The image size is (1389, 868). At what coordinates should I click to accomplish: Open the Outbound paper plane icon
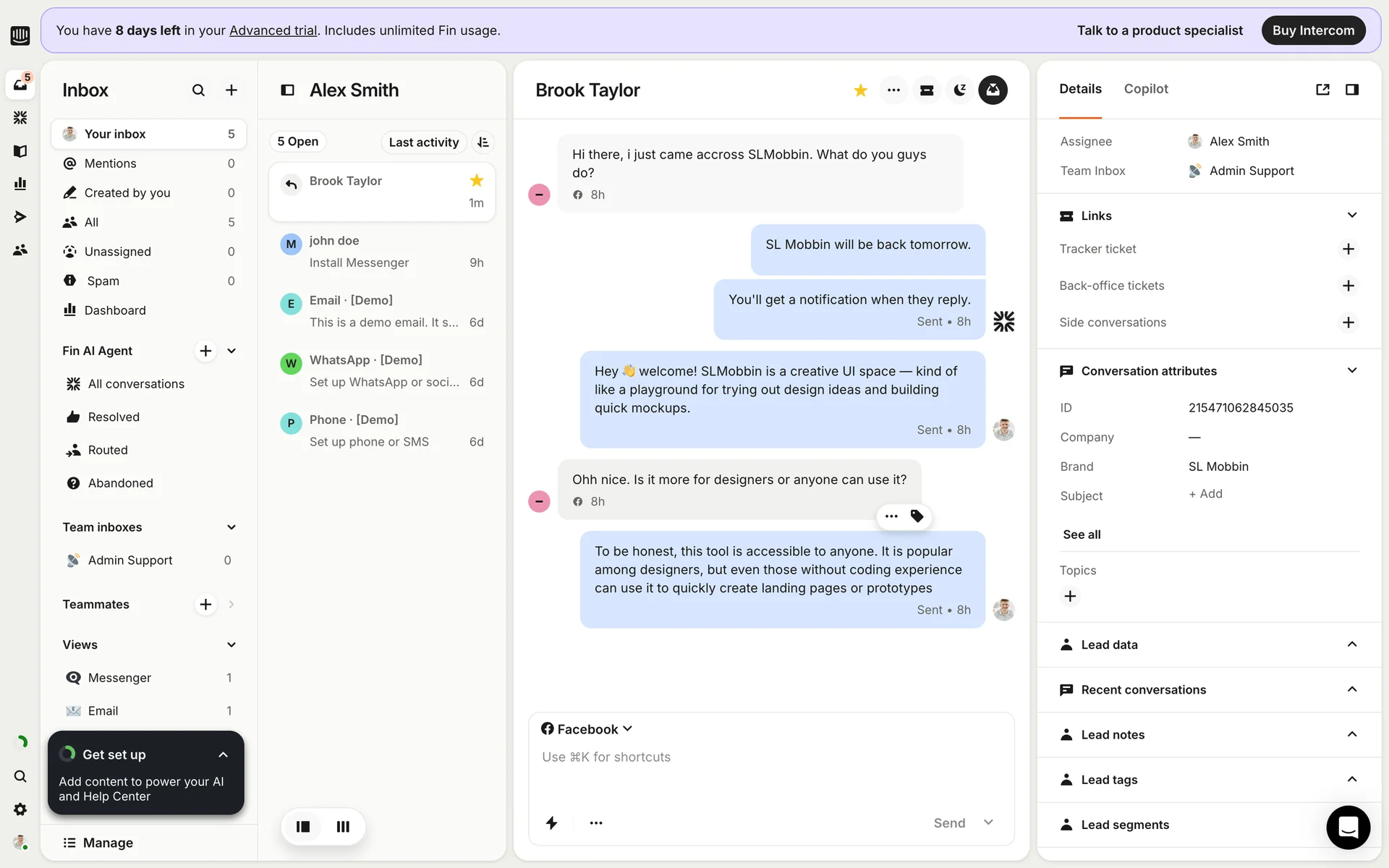[x=20, y=217]
